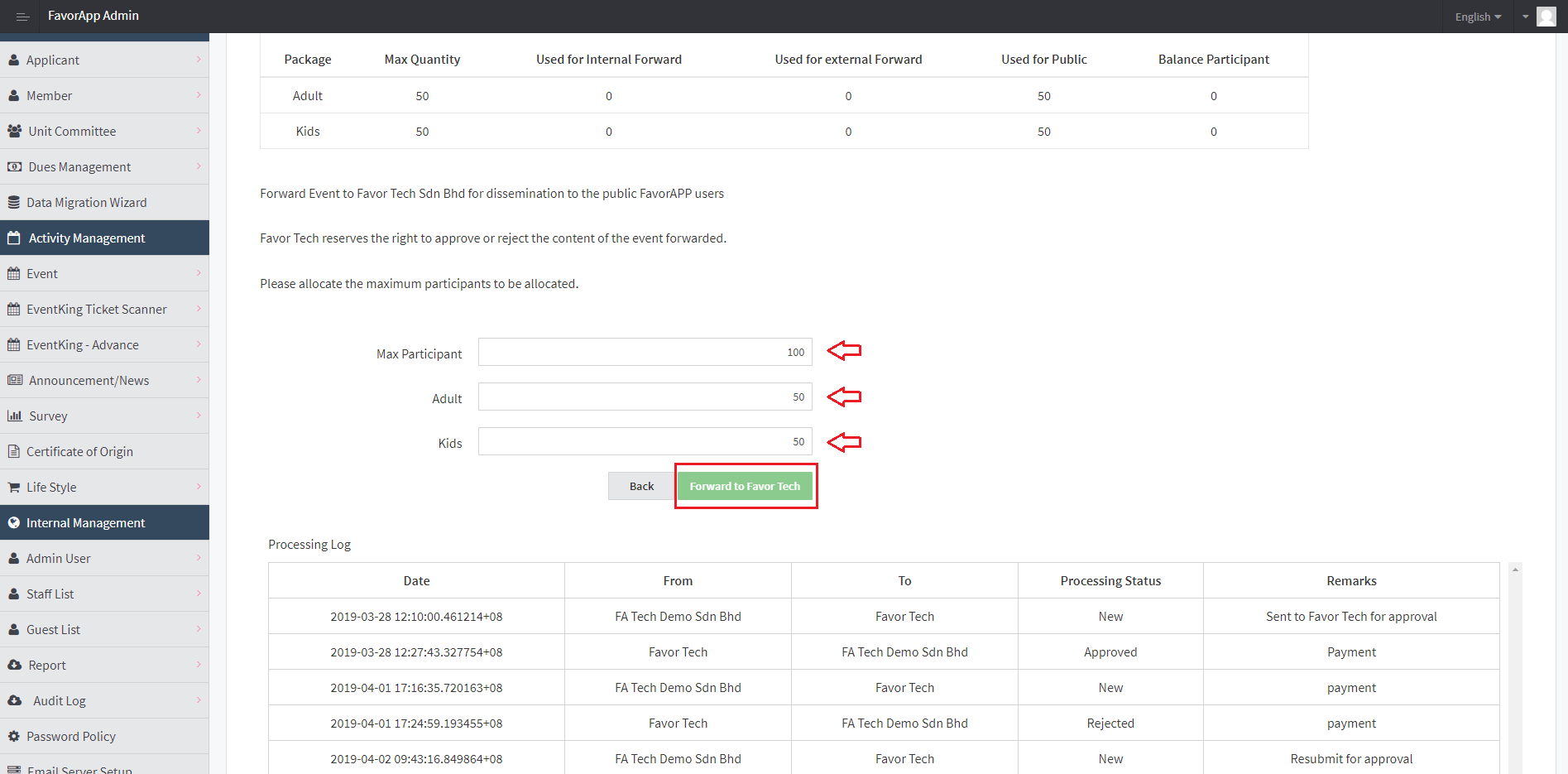
Task: Click the Processing Log scrollbar up arrow
Action: tap(1515, 570)
